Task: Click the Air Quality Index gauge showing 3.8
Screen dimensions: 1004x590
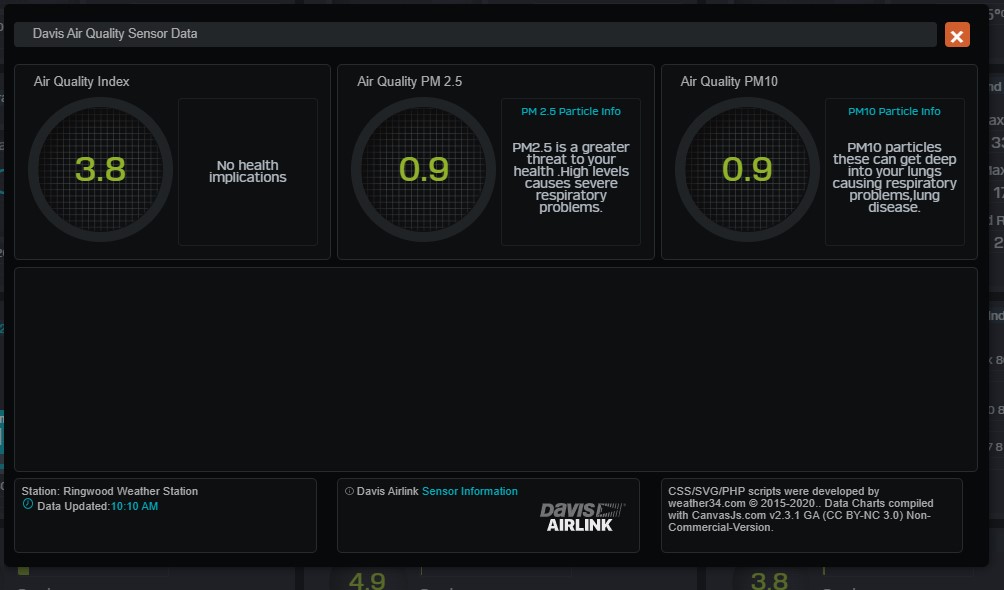Action: click(x=100, y=169)
